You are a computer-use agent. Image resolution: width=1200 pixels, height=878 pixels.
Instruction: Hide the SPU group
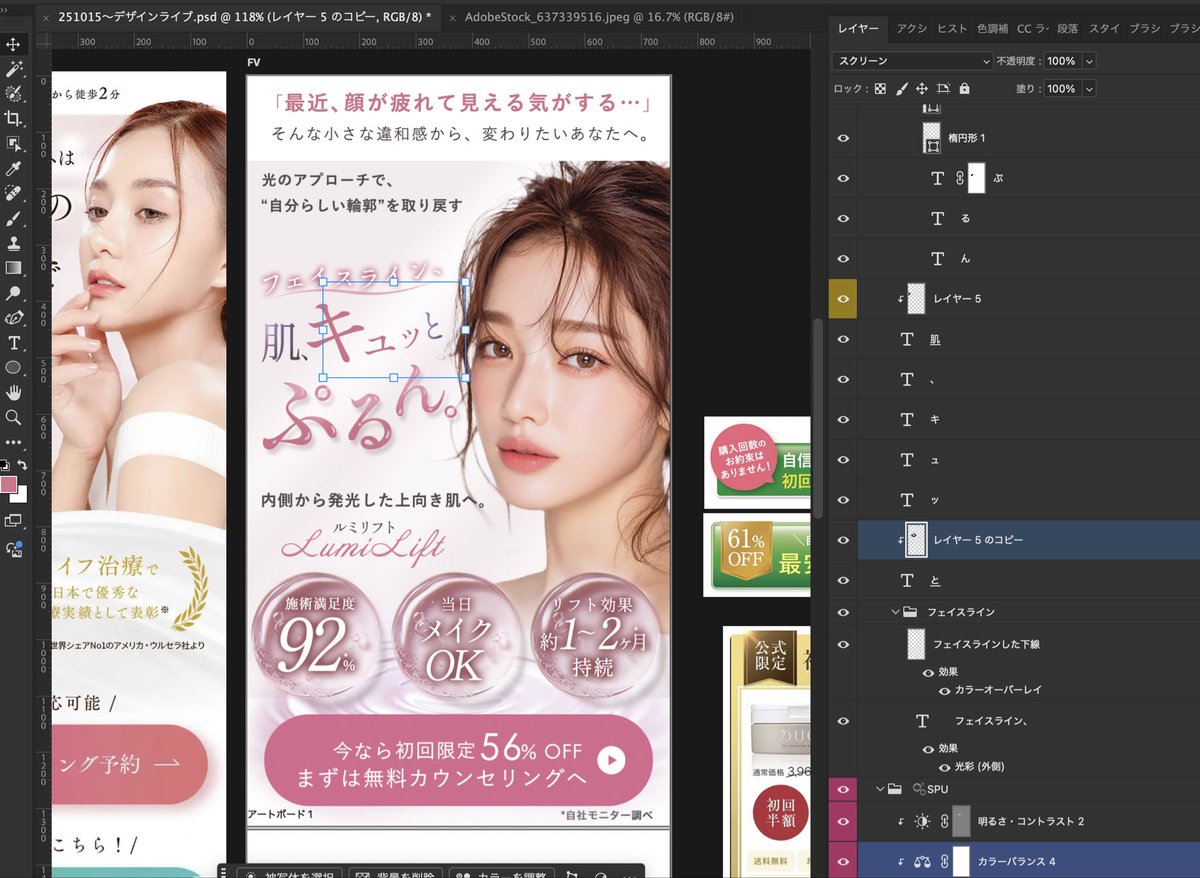[x=843, y=789]
